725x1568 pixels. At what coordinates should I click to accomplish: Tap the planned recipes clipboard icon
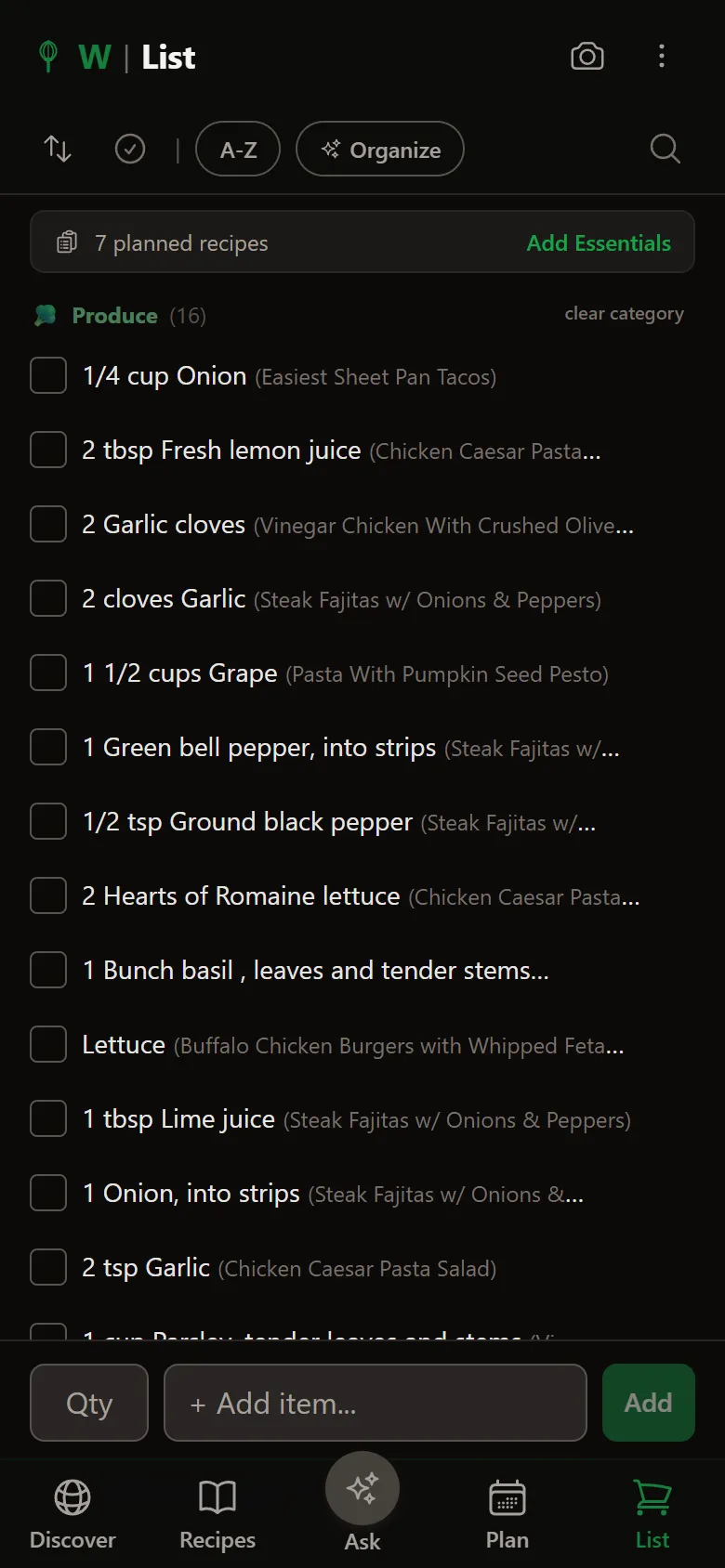pos(67,242)
